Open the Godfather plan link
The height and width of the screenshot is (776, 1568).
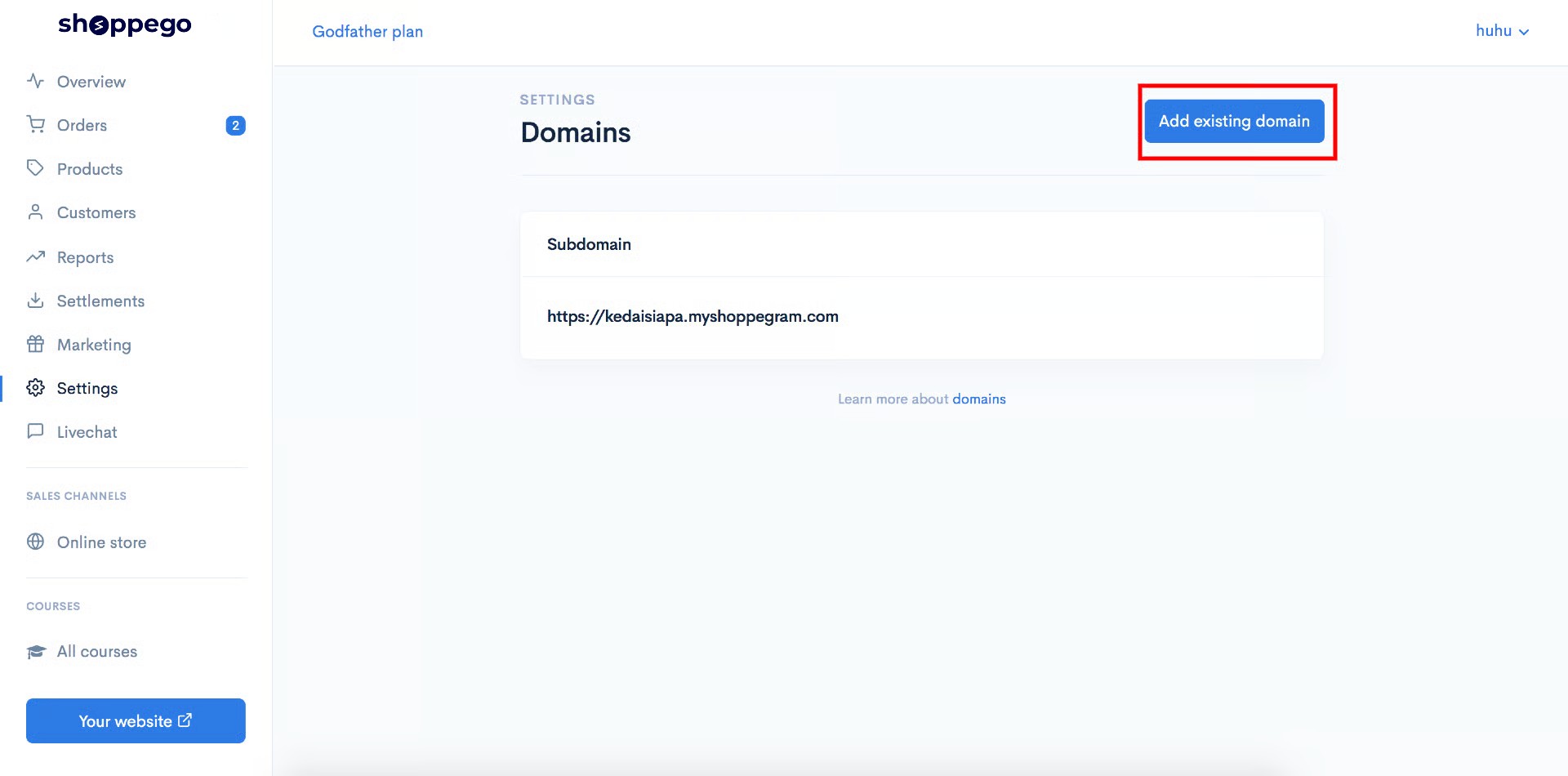click(x=367, y=31)
